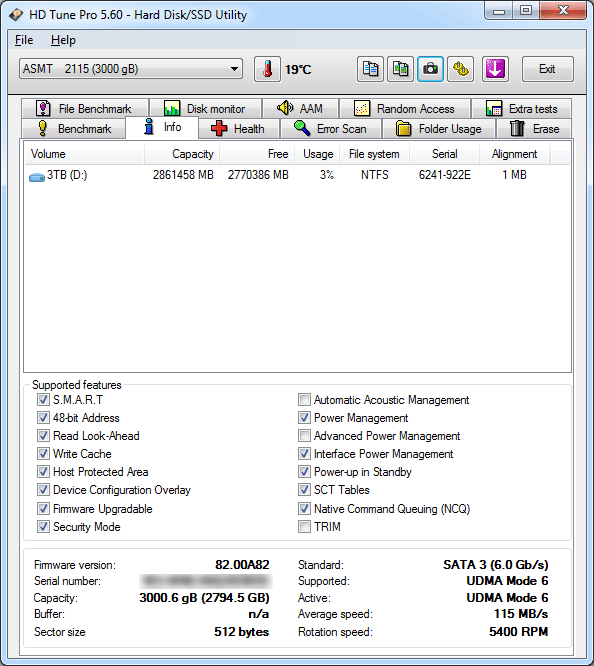
Task: Open the Health tab red cross
Action: pos(219,128)
